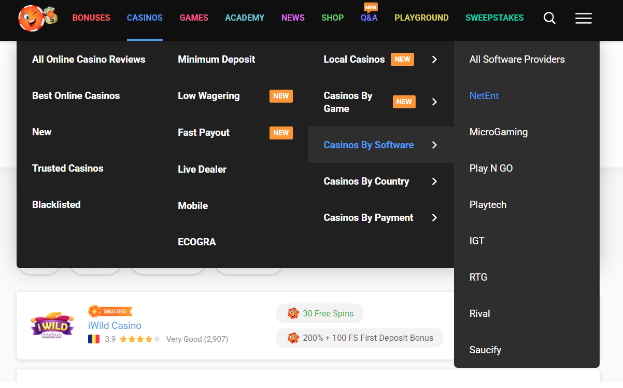This screenshot has width=623, height=388.
Task: Open the PLAYGROUND nav item
Action: (422, 18)
